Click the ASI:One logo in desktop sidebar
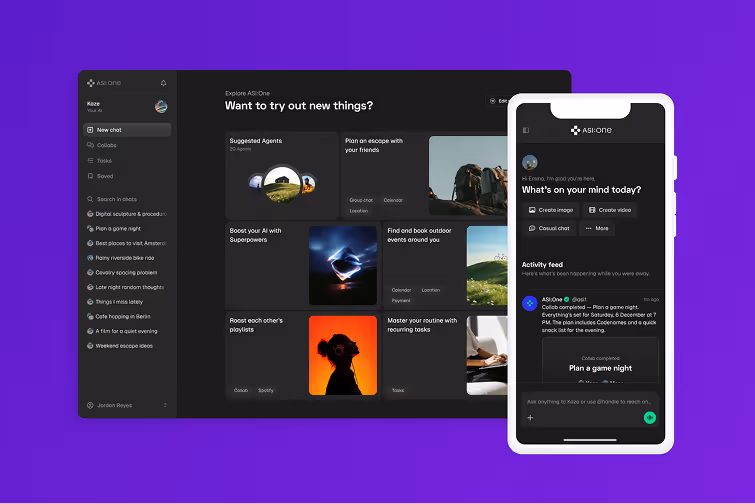The width and height of the screenshot is (755, 504). point(104,83)
